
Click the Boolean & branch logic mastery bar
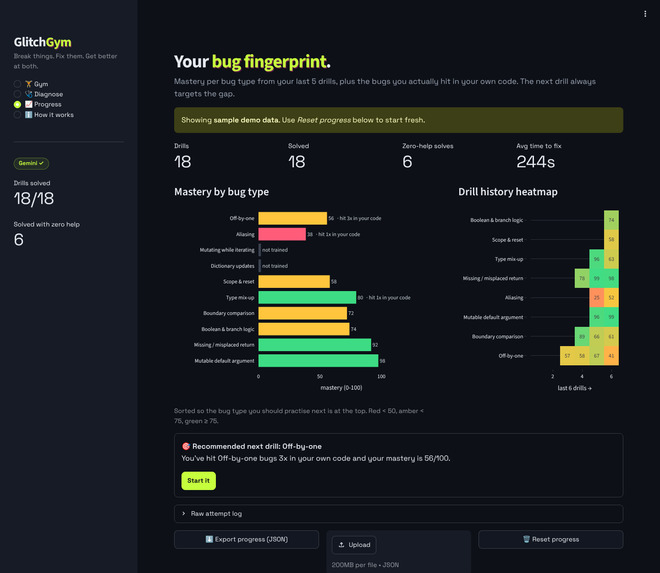pos(304,329)
